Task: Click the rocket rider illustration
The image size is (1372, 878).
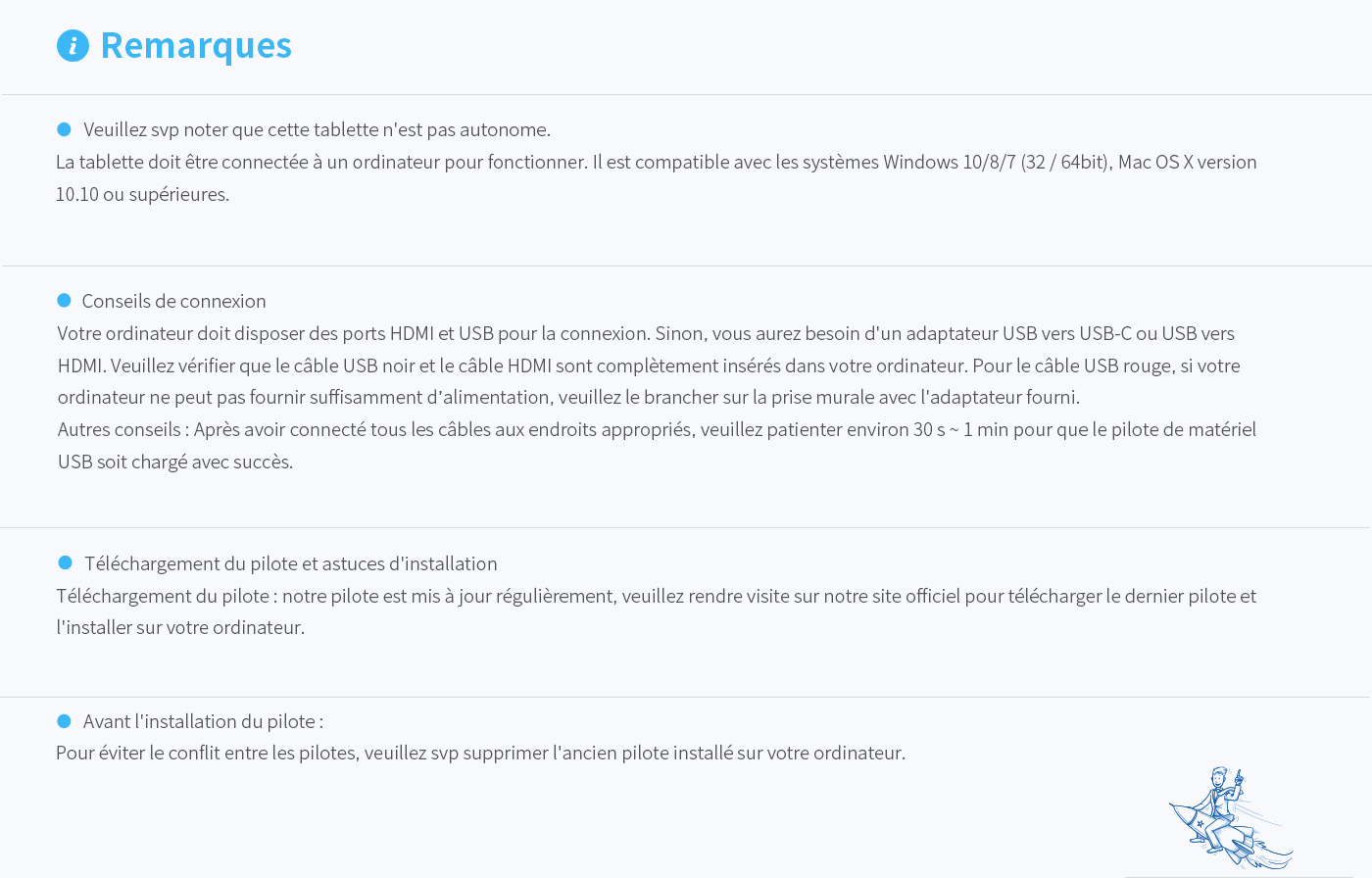Action: point(1231,817)
